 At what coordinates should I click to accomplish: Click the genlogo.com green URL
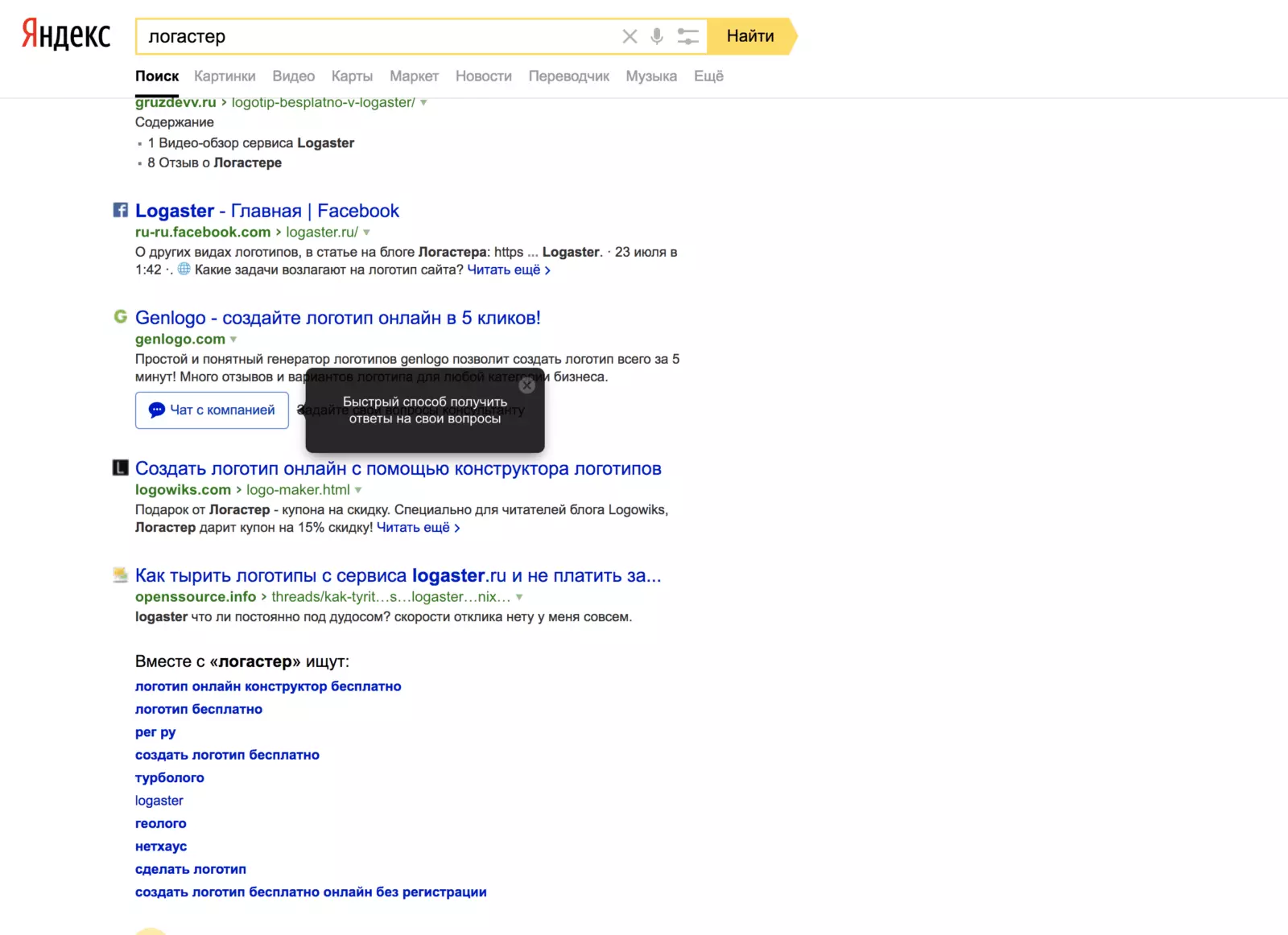[x=180, y=339]
